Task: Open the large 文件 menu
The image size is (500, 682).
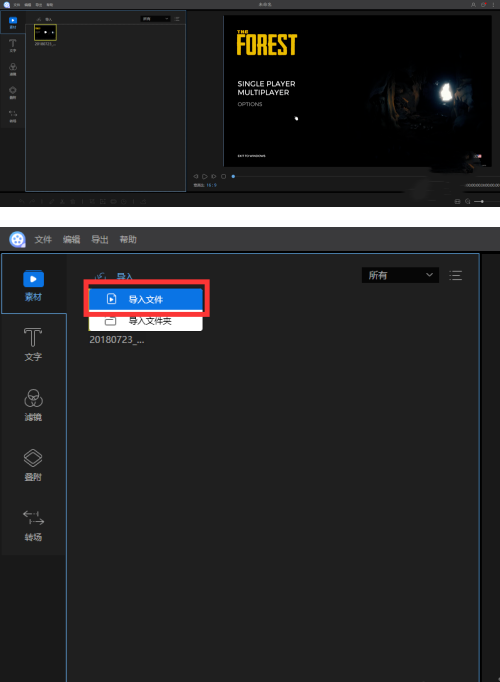Action: tap(43, 239)
